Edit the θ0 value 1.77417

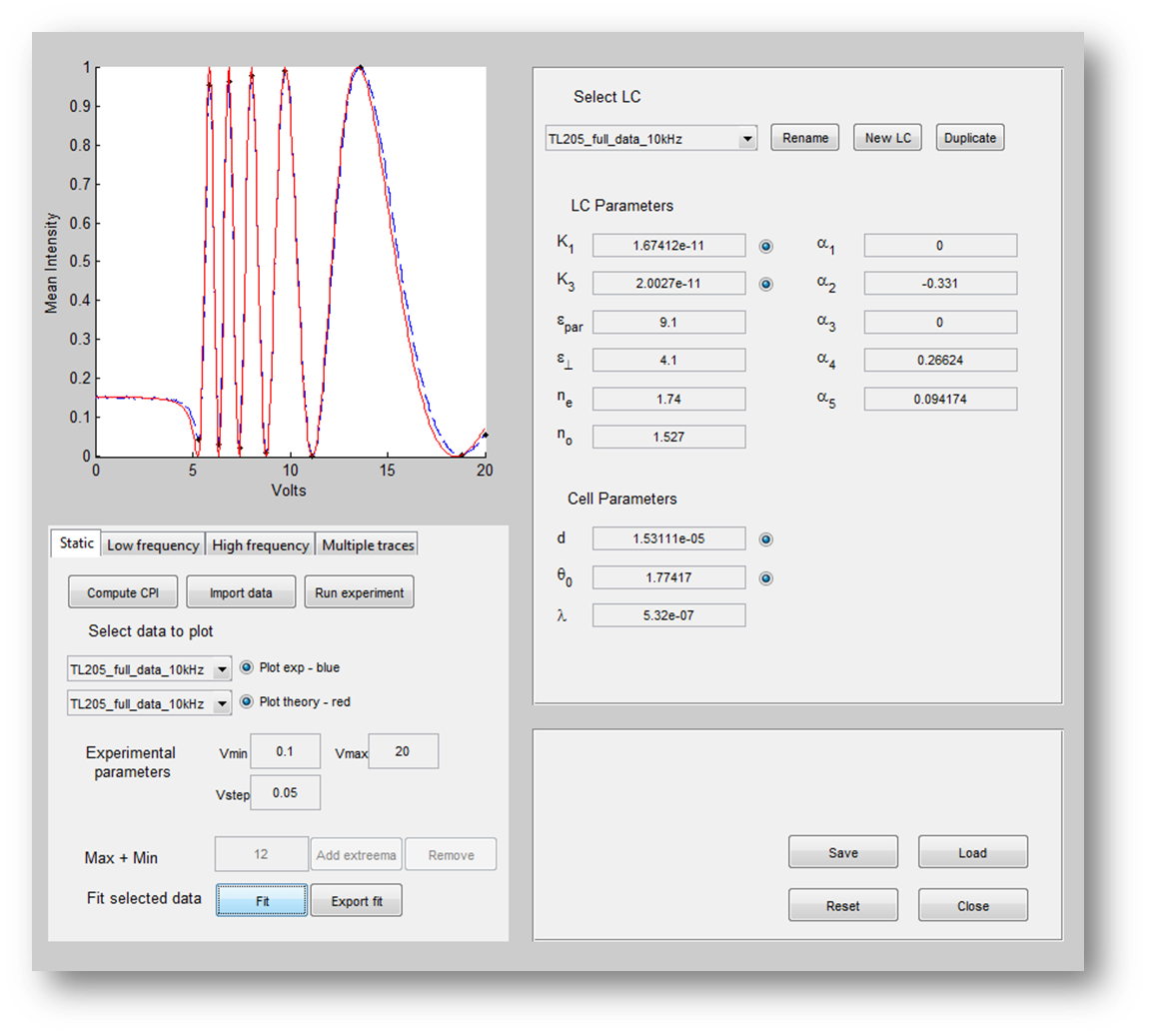point(669,578)
